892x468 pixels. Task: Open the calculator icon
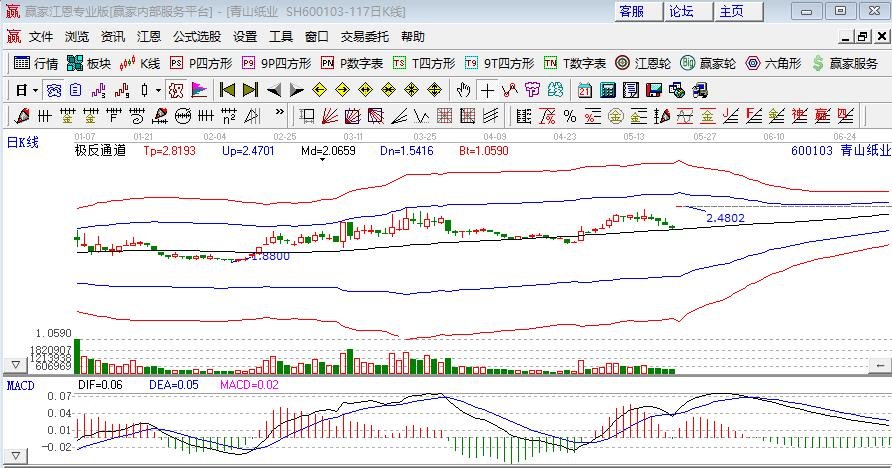pyautogui.click(x=608, y=90)
